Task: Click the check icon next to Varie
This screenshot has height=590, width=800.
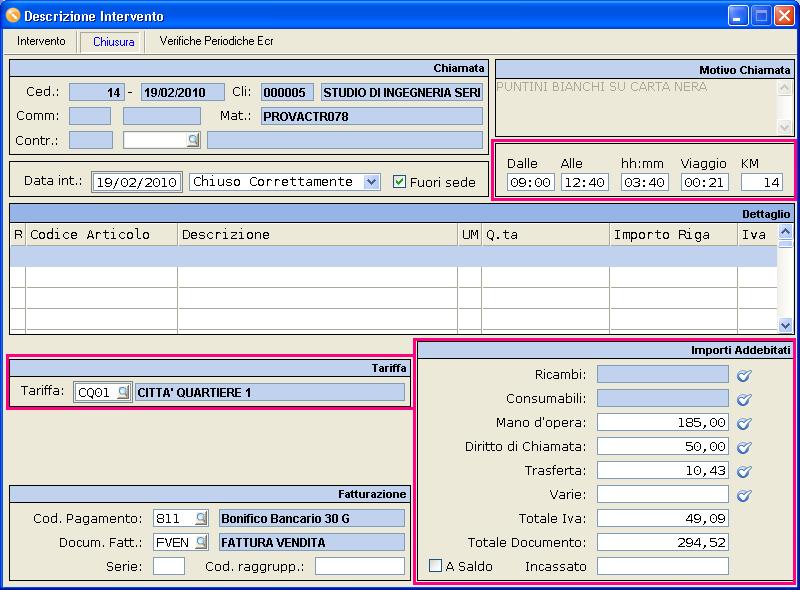Action: click(744, 495)
